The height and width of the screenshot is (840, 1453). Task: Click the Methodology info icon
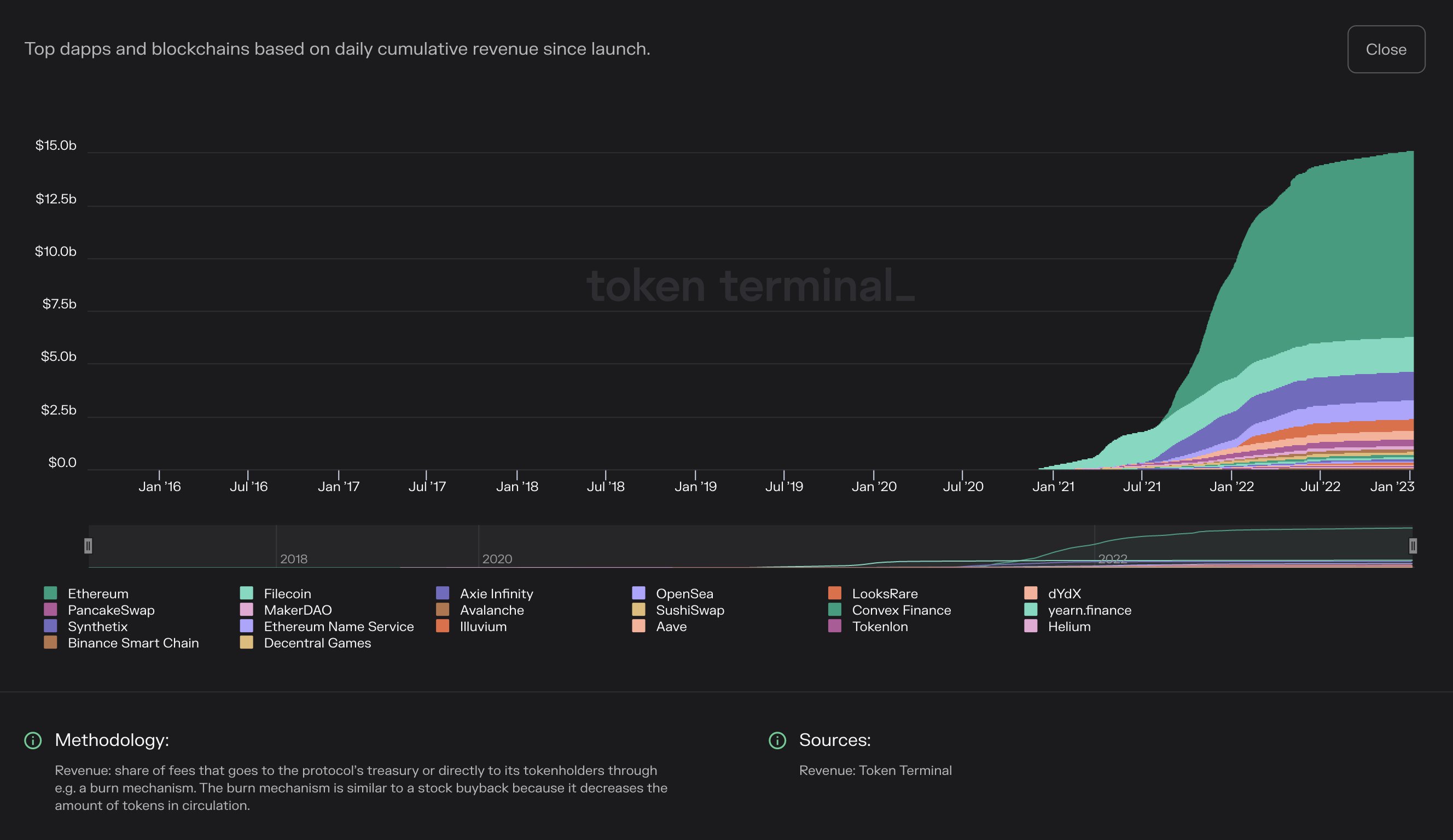[33, 740]
